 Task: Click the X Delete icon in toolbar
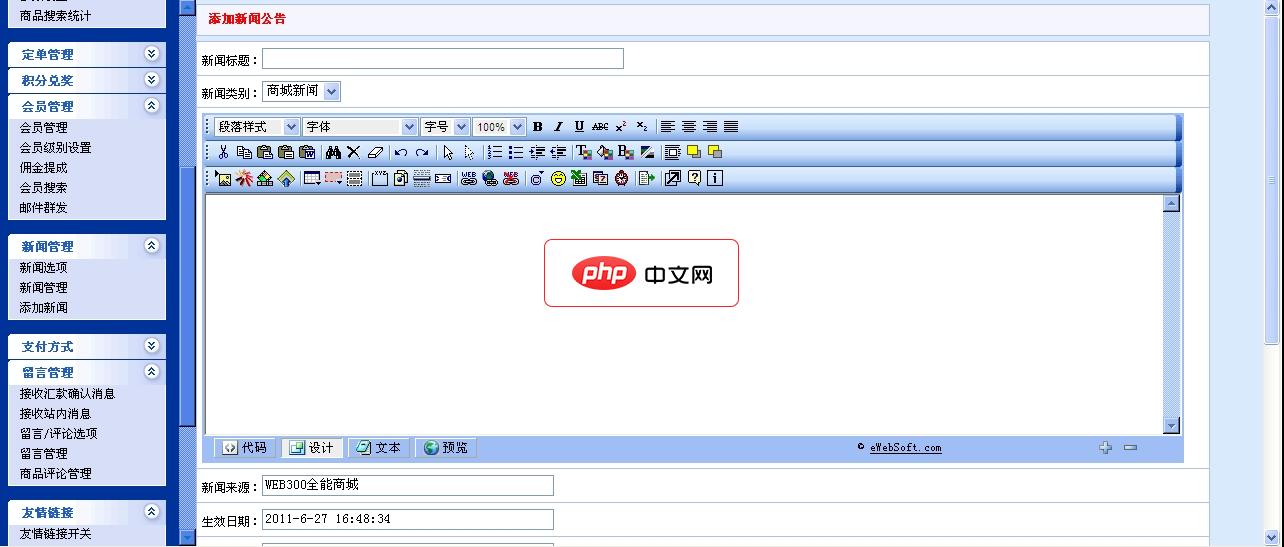tap(354, 153)
